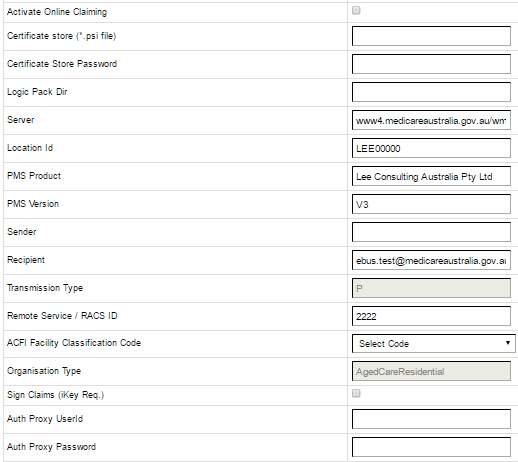
Task: Enable the Activate Online Claiming checkbox
Action: point(356,10)
